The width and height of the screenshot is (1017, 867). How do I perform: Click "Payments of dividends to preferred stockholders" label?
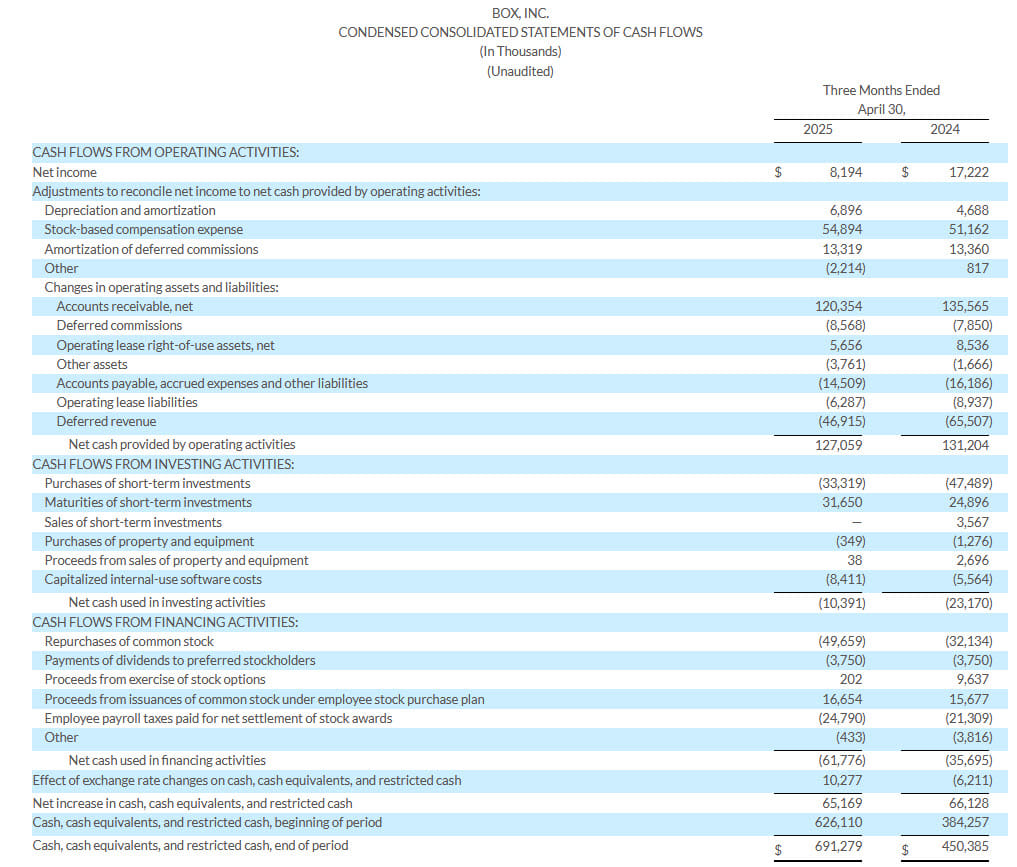point(180,660)
